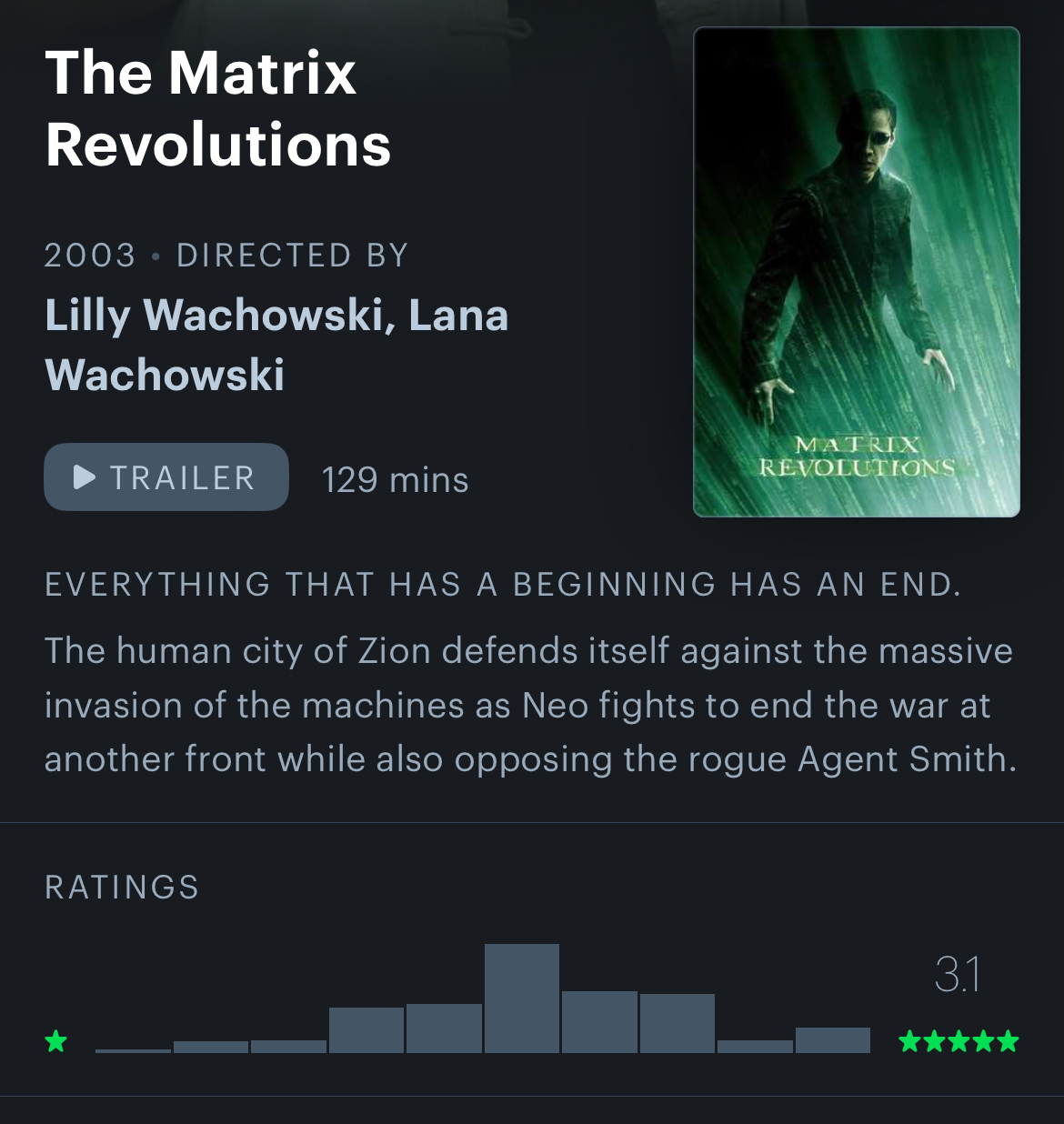The image size is (1064, 1124).
Task: Tap the five green stars icon
Action: click(x=959, y=1040)
